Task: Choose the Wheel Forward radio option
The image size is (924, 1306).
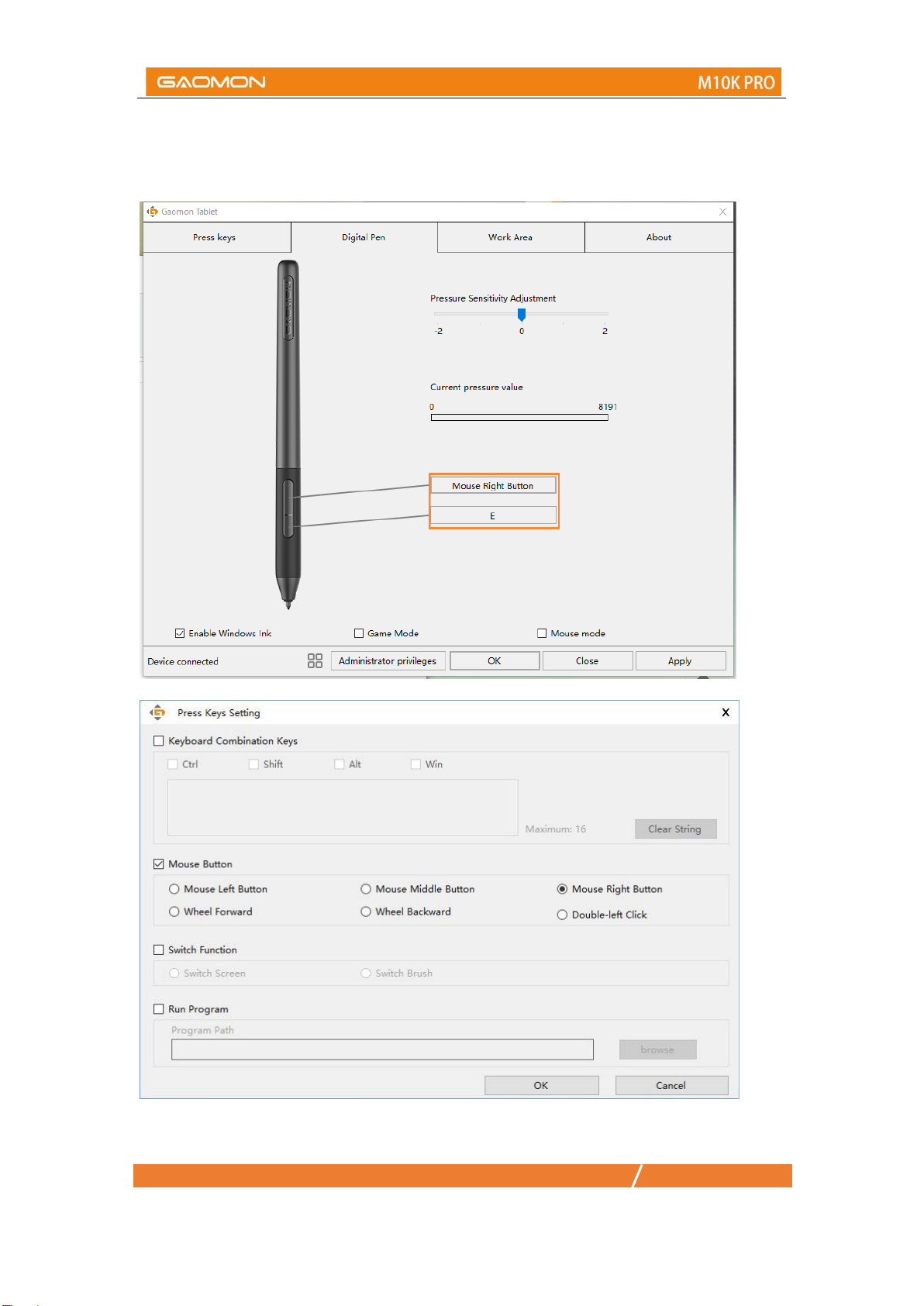Action: pyautogui.click(x=174, y=911)
